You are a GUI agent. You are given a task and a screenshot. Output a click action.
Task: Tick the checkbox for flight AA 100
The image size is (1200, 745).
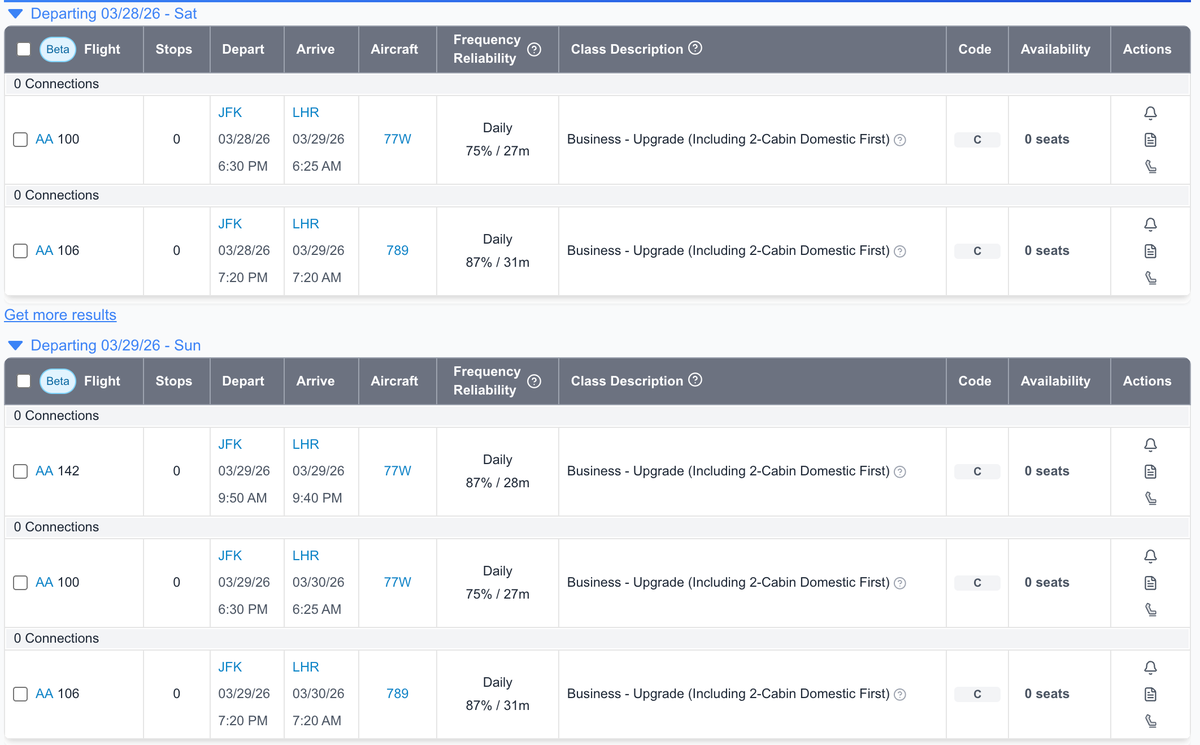(20, 139)
